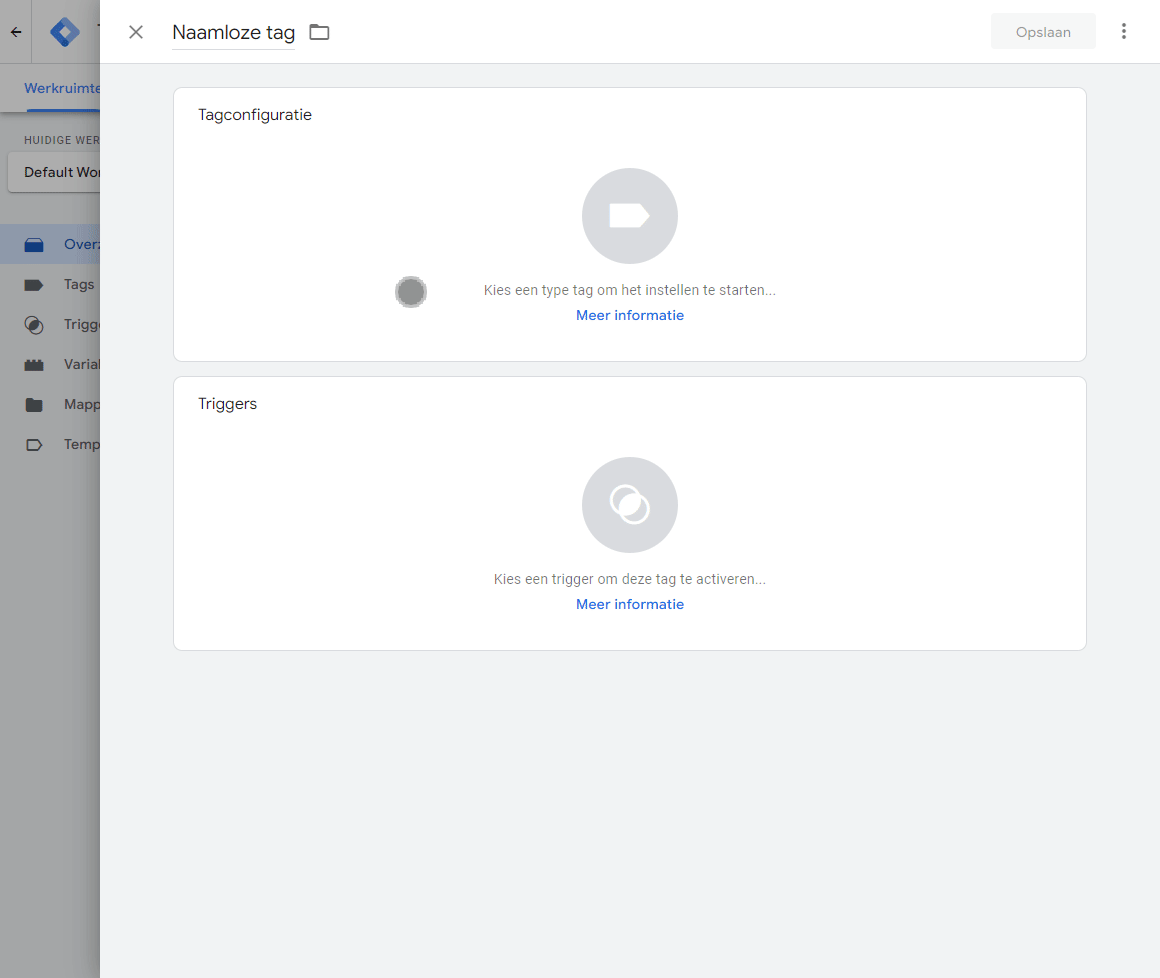Screen dimensions: 1160x978
Task: Close the tag editor panel
Action: click(136, 32)
